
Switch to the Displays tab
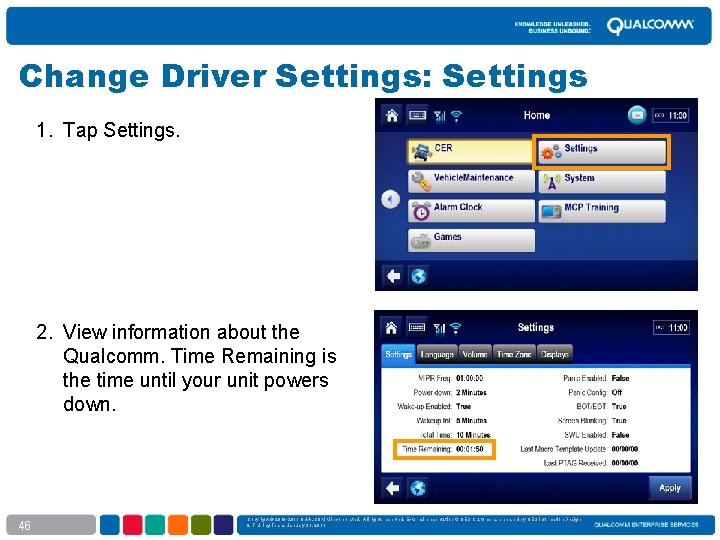(555, 354)
